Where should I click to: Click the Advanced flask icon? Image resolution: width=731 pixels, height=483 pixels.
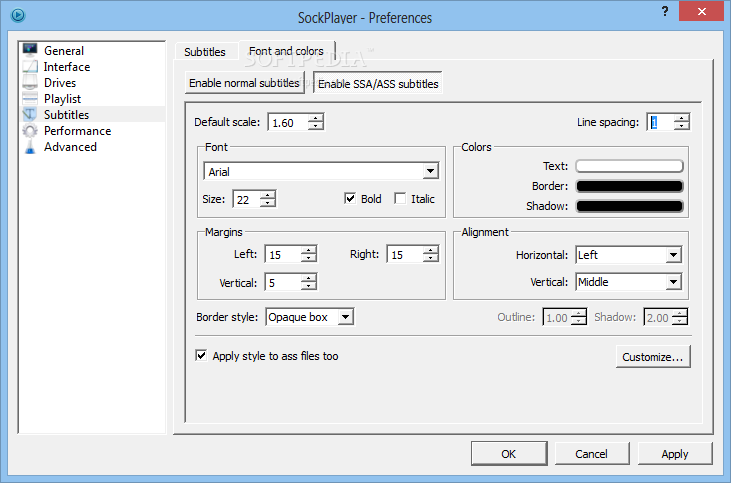tap(30, 146)
